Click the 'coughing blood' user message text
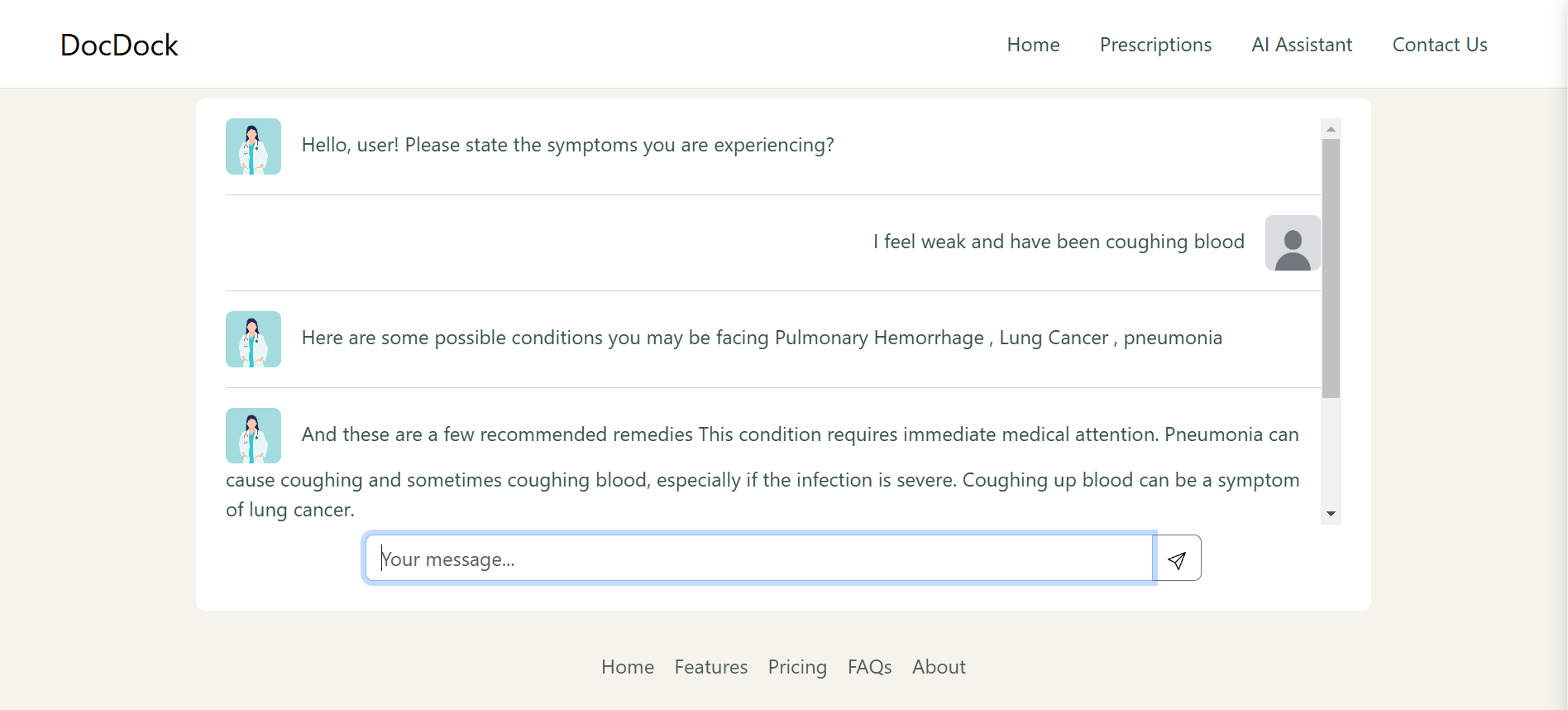1568x710 pixels. coord(1059,242)
